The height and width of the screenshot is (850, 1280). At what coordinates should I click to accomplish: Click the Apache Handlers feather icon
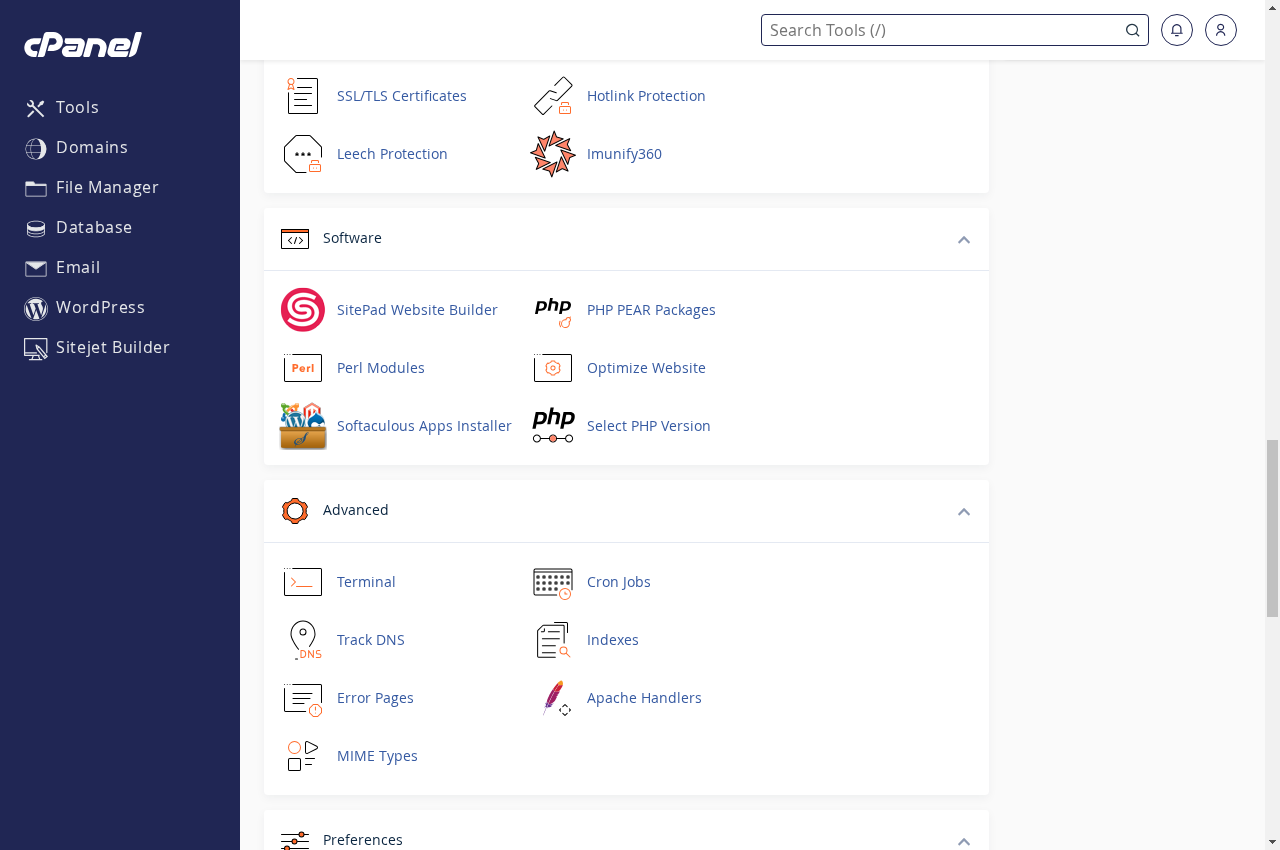(556, 698)
